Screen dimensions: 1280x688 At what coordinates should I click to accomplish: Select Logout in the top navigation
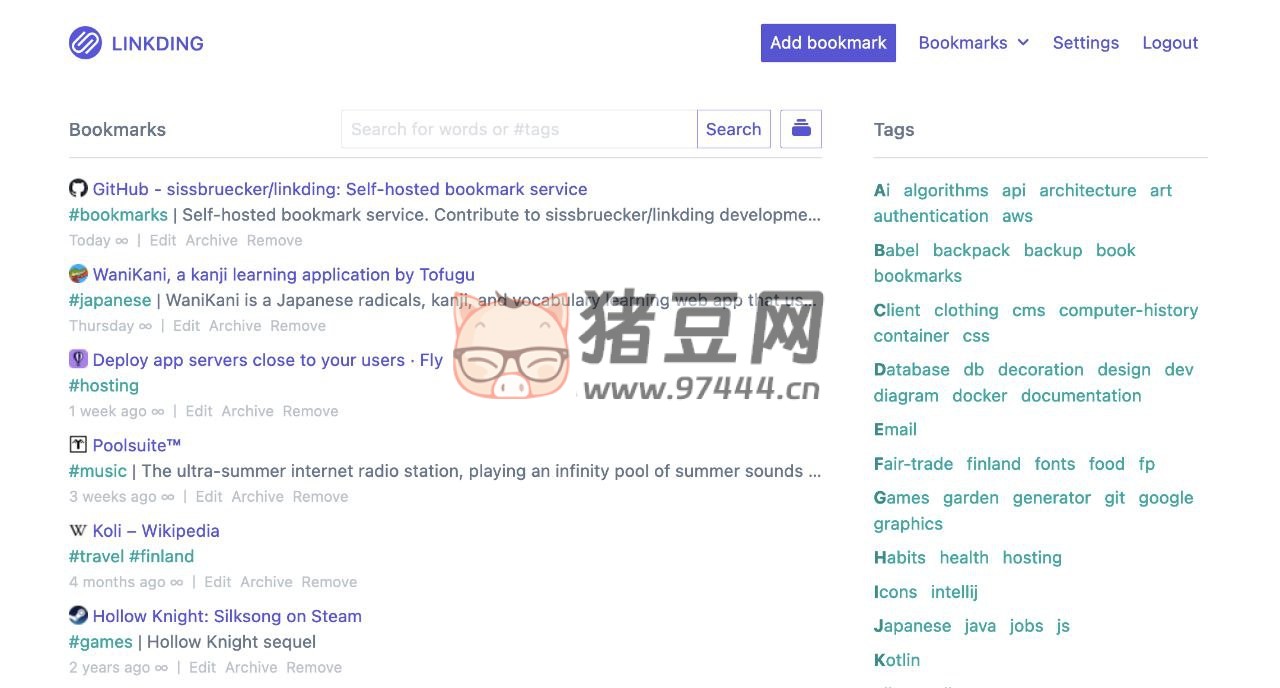pos(1170,43)
